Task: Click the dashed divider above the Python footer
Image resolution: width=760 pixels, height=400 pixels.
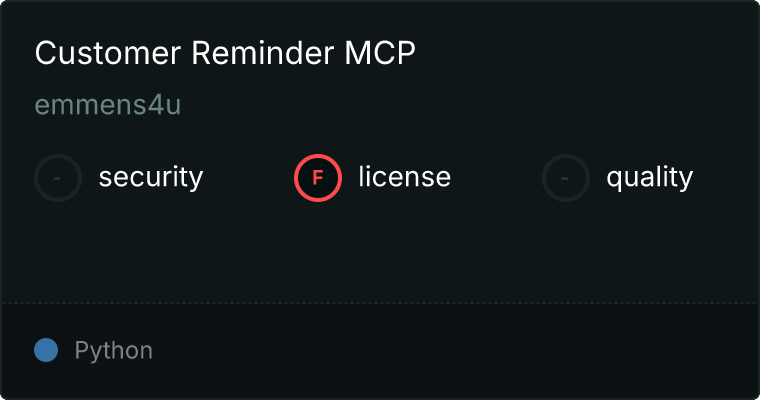Action: pos(380,303)
